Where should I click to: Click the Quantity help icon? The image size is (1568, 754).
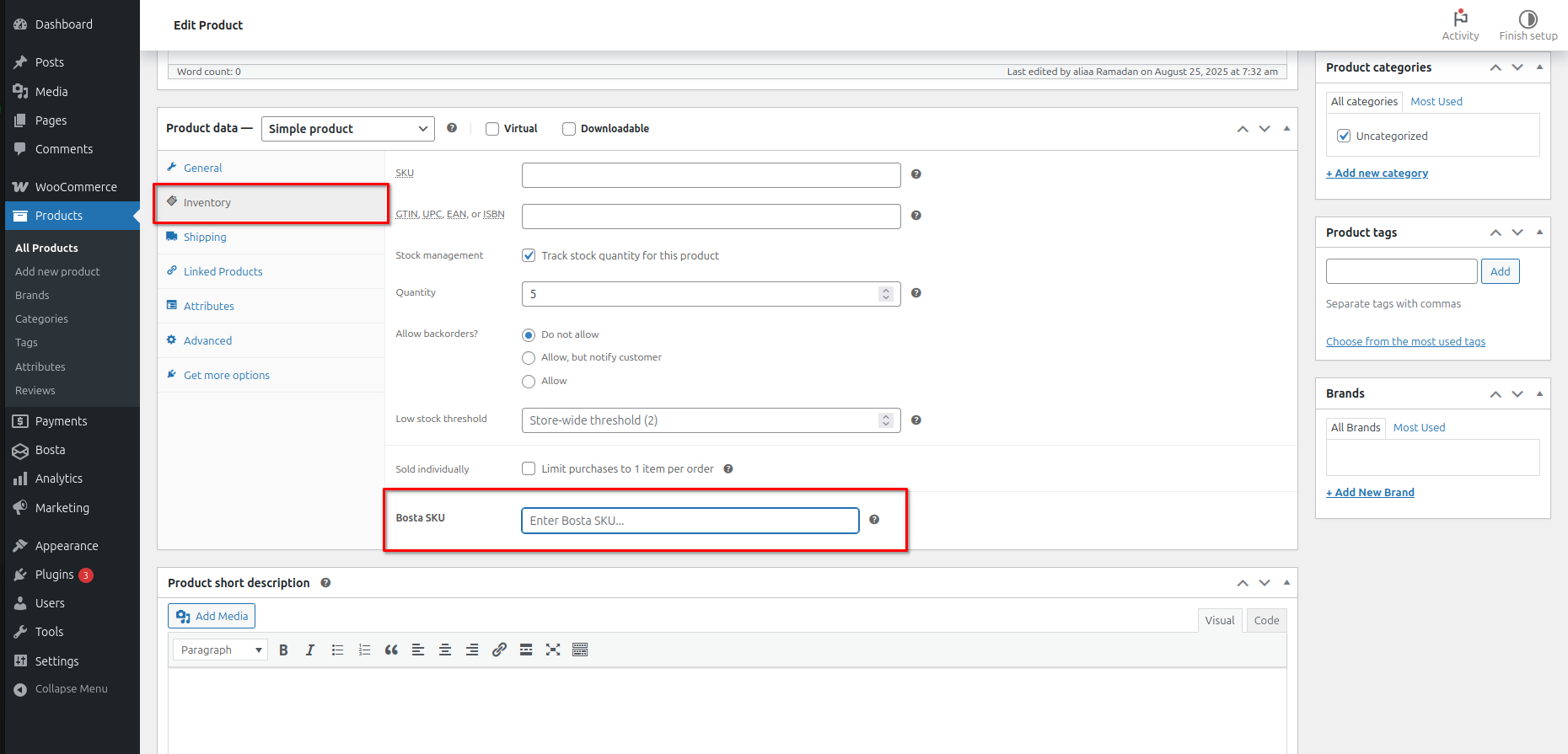click(x=916, y=293)
